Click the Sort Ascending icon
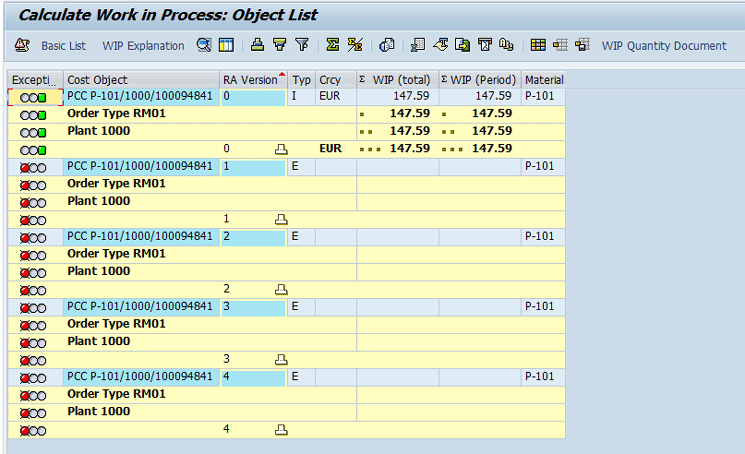 (x=257, y=45)
